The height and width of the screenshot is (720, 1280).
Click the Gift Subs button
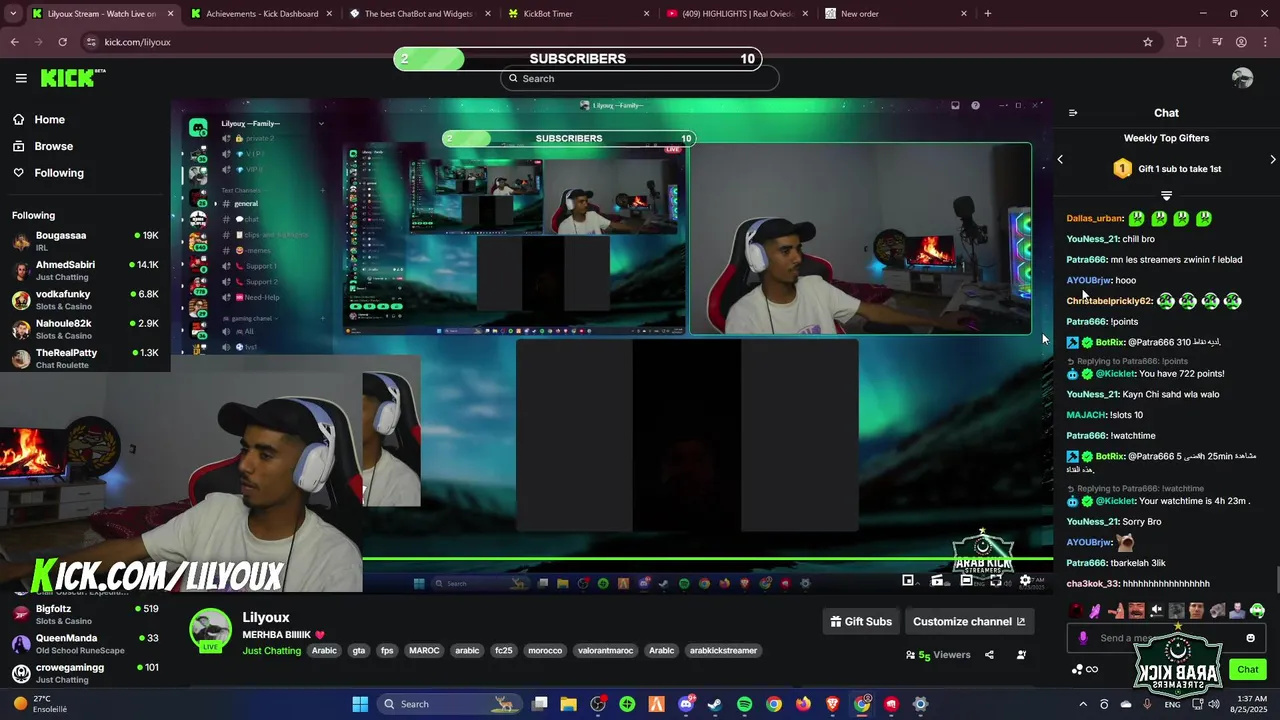coord(861,622)
